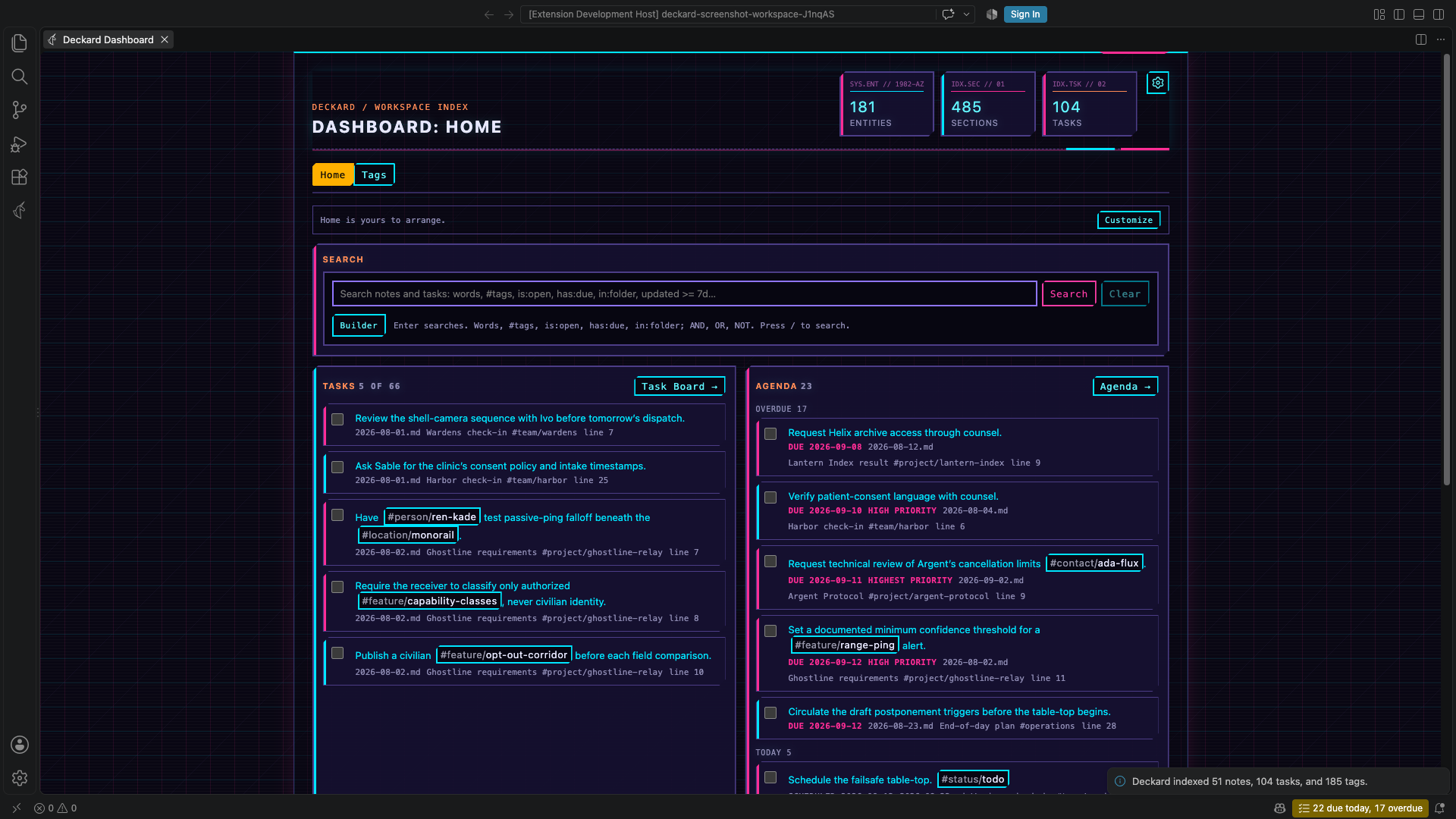Open #feature/opt-out-corridor tag
Screen dimensions: 1456x819
click(504, 655)
